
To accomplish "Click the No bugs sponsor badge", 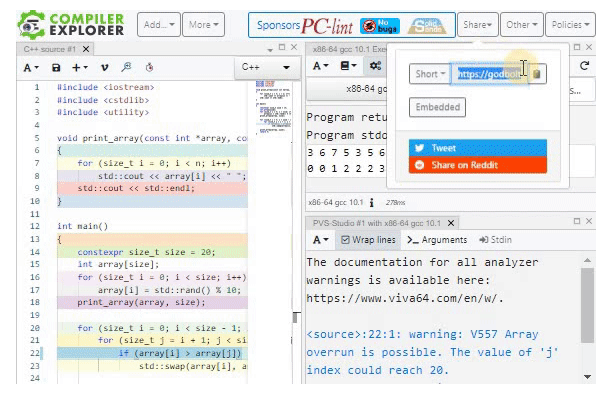I will tap(379, 26).
